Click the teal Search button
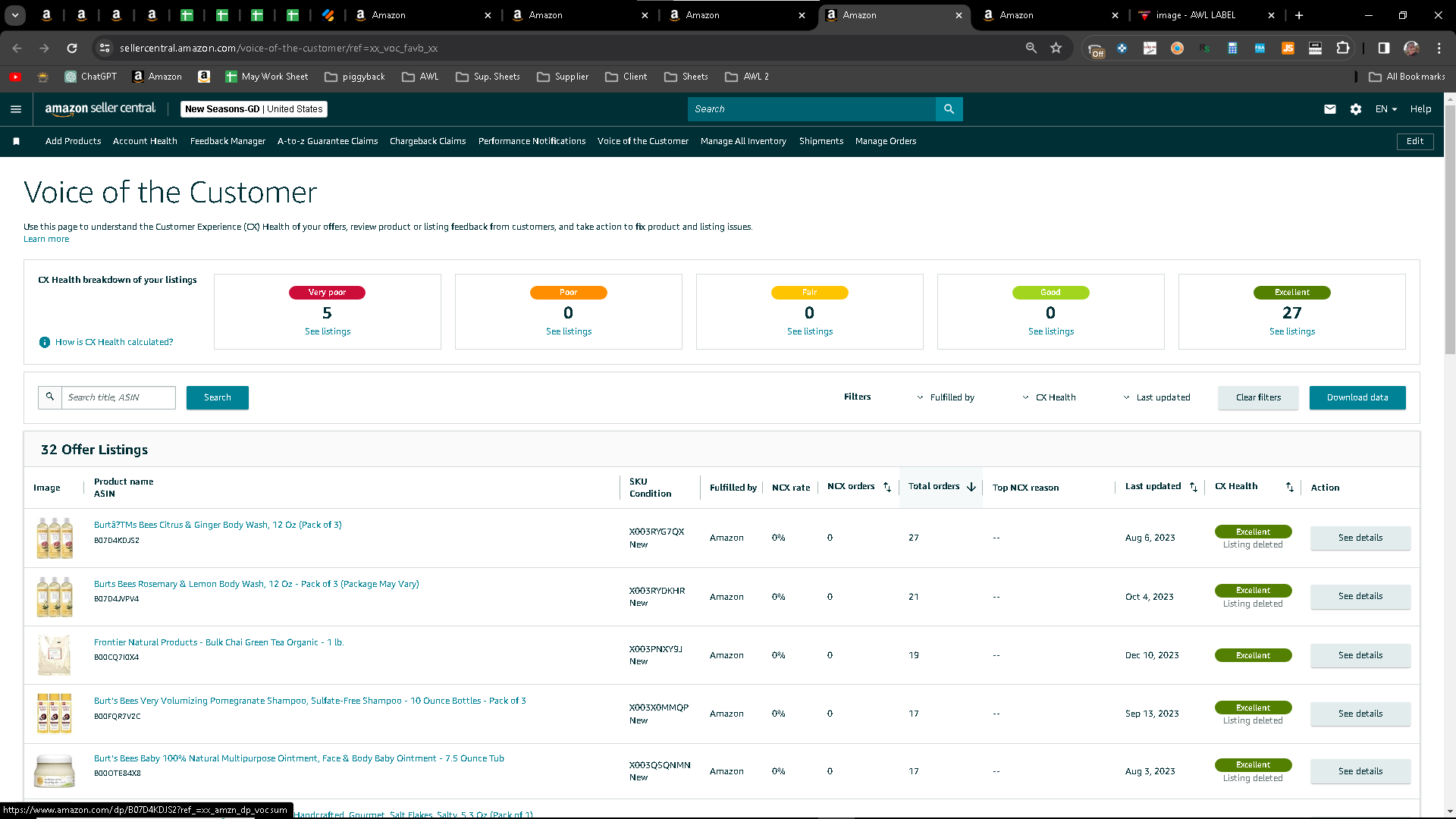1456x819 pixels. click(218, 397)
